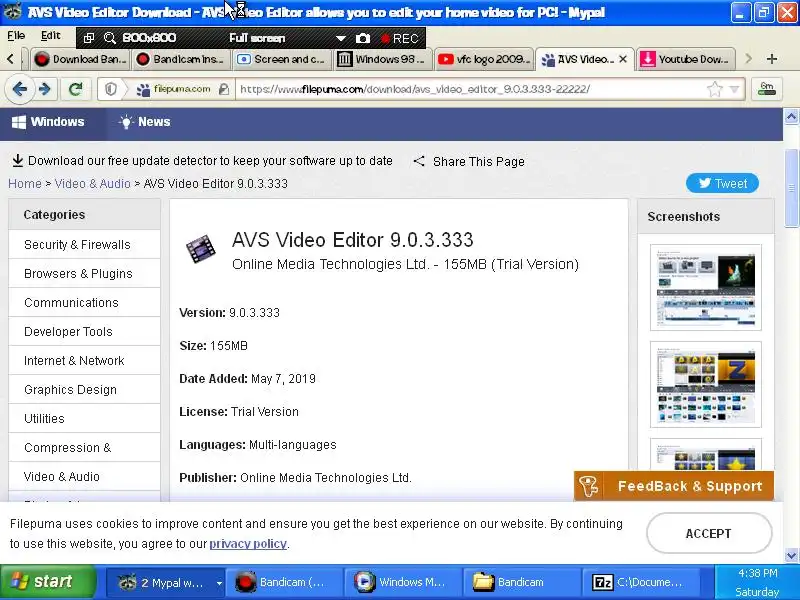Open the privacy policy link

click(x=248, y=544)
